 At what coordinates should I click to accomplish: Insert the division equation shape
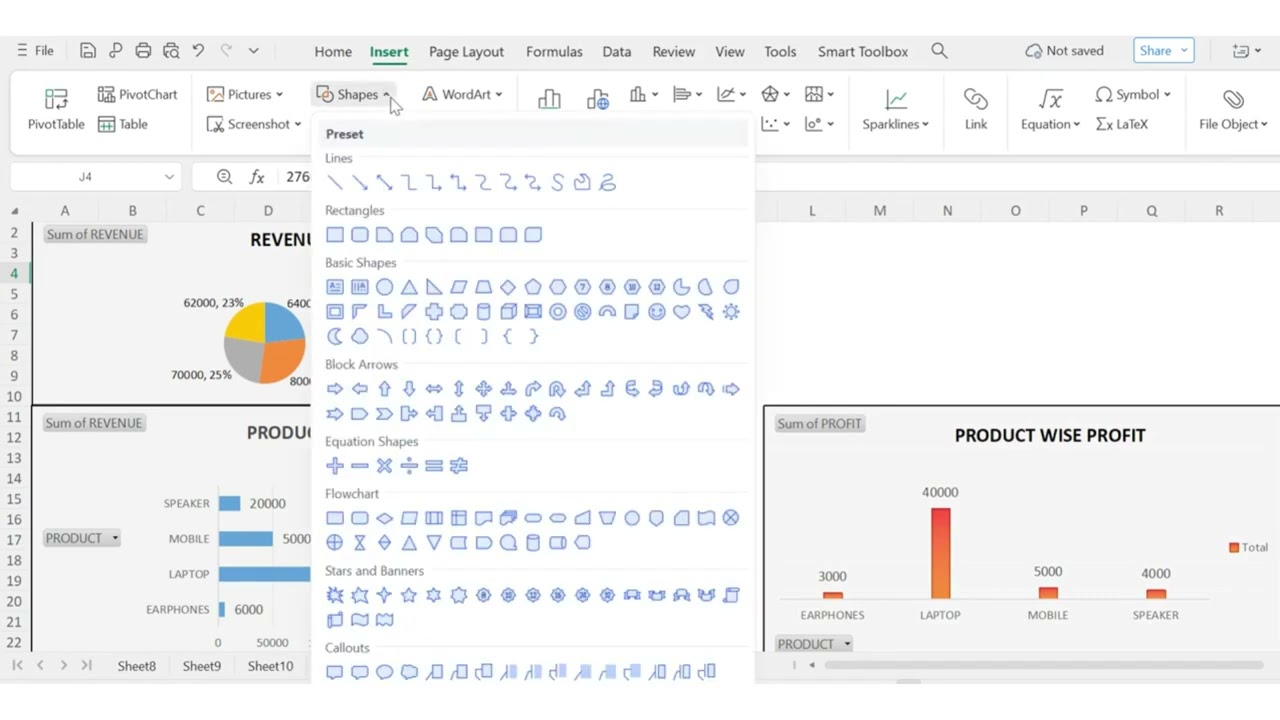pos(409,466)
